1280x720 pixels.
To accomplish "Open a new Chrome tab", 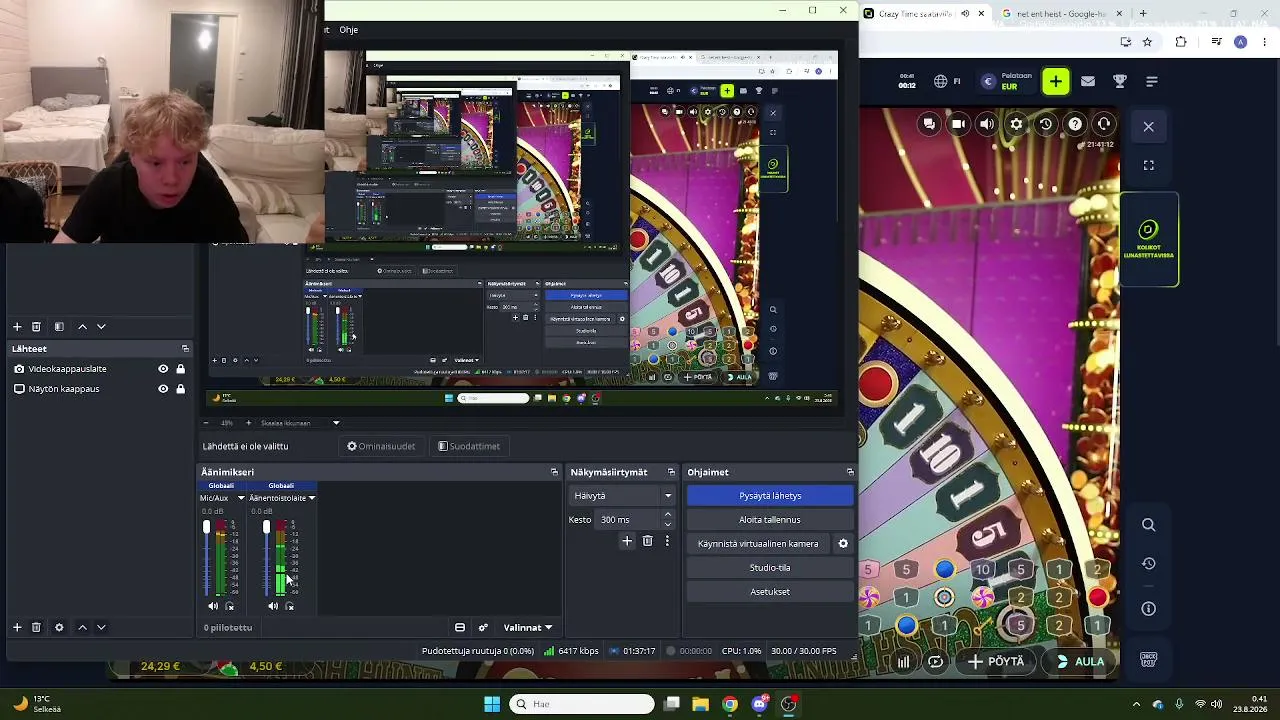I will click(x=1143, y=14).
